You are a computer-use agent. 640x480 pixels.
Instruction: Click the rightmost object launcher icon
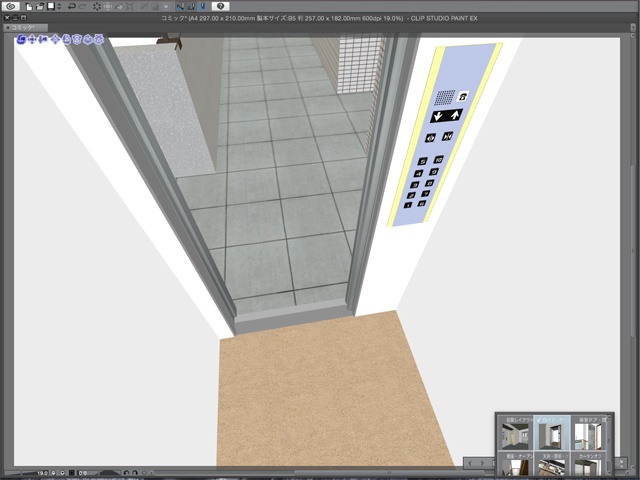click(x=621, y=463)
